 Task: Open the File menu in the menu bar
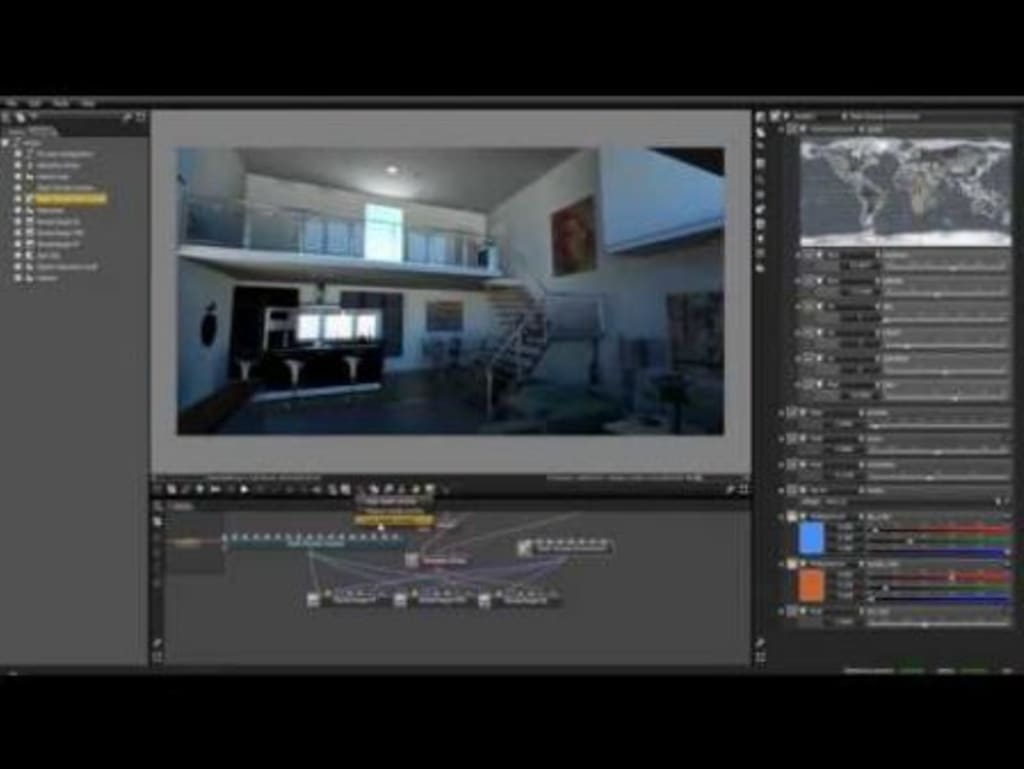click(14, 103)
